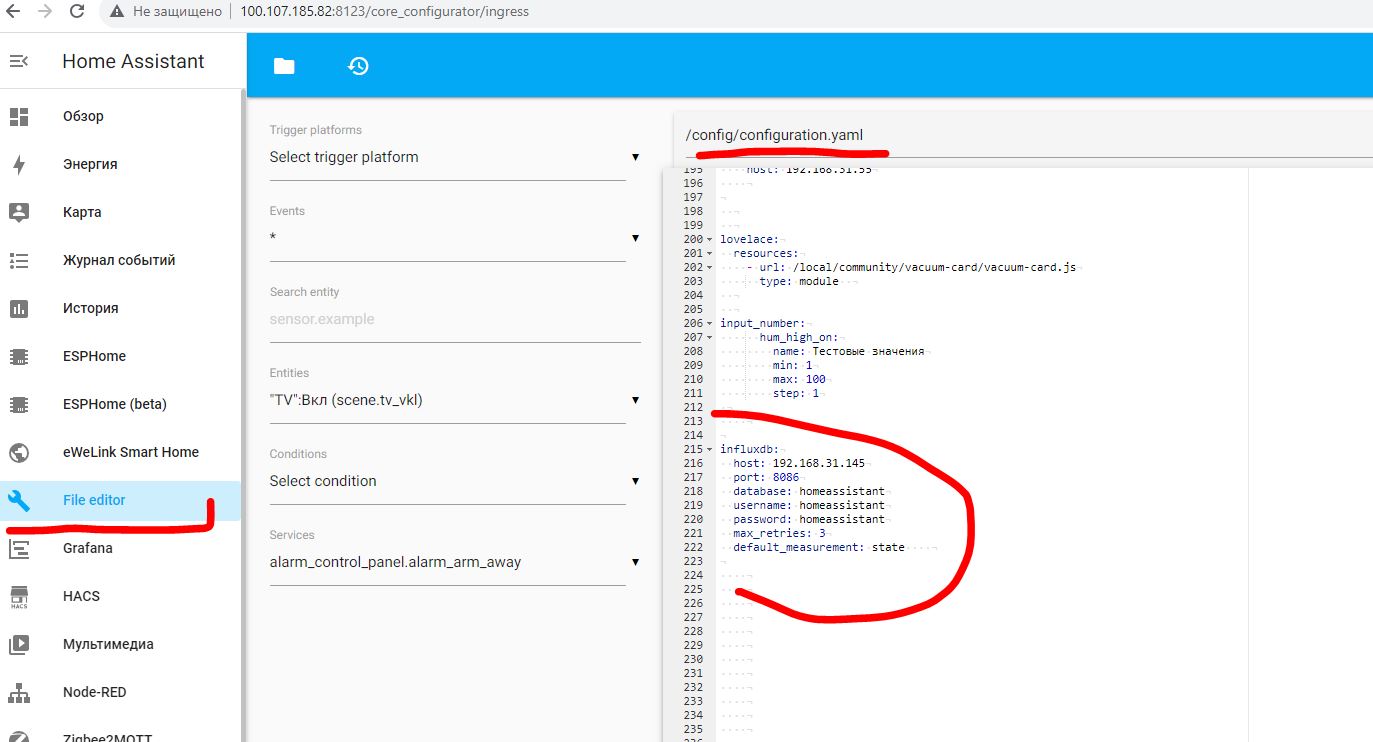Click the vacuum-card.js url line
The width and height of the screenshot is (1373, 742).
coord(912,268)
